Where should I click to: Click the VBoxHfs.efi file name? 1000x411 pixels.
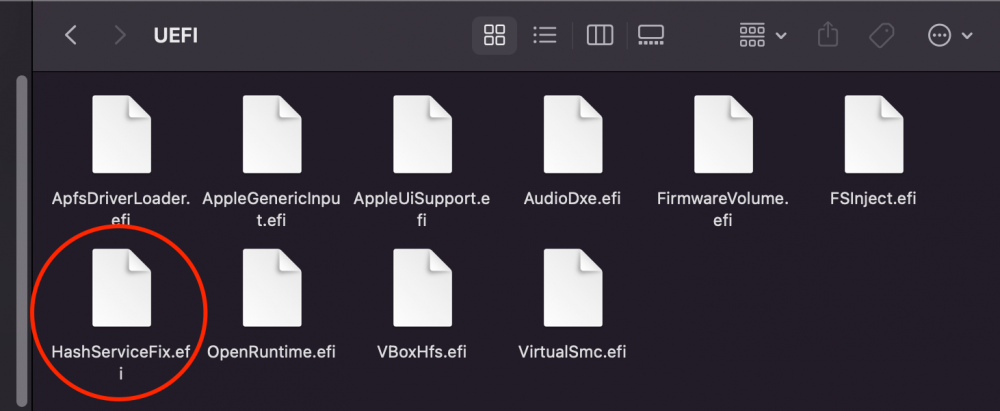pos(422,352)
